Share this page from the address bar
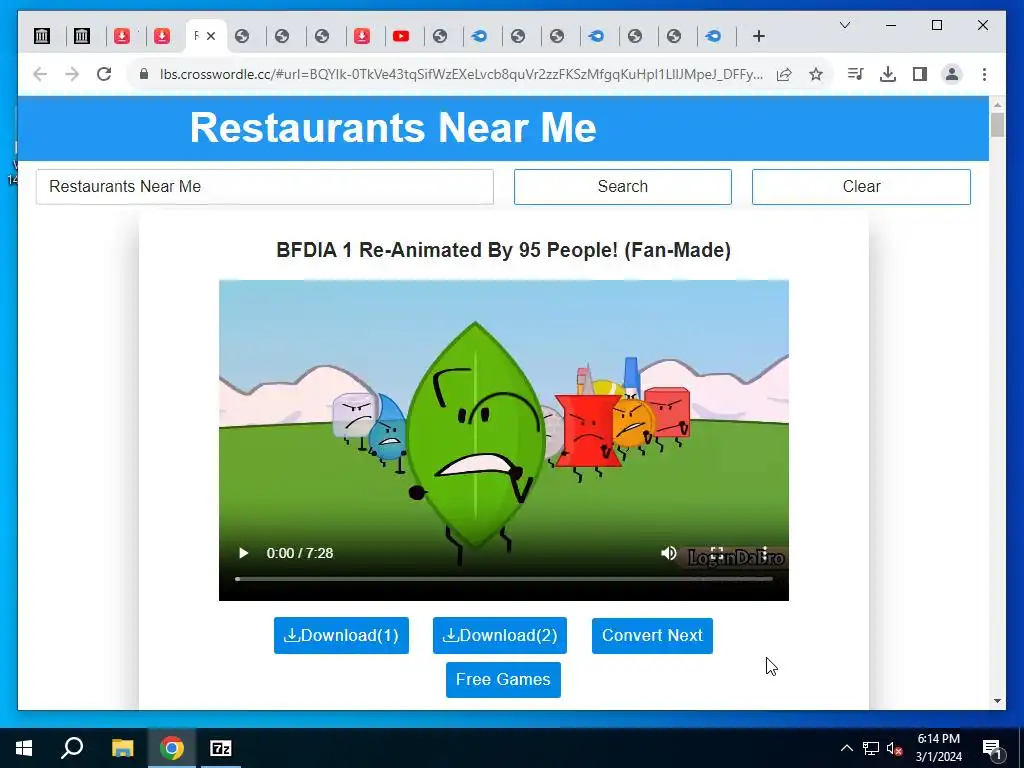 [784, 74]
